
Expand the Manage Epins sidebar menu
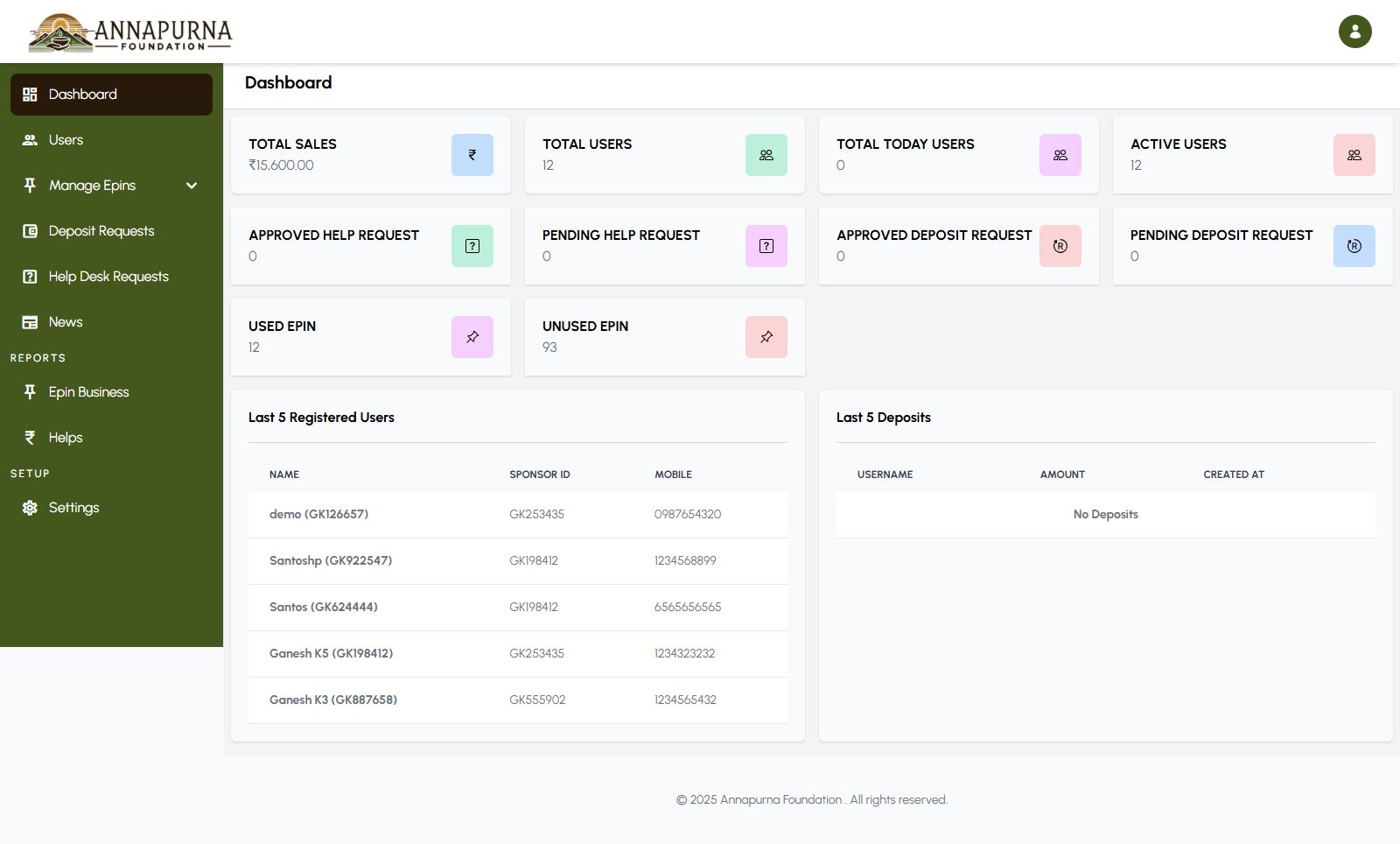point(93,186)
